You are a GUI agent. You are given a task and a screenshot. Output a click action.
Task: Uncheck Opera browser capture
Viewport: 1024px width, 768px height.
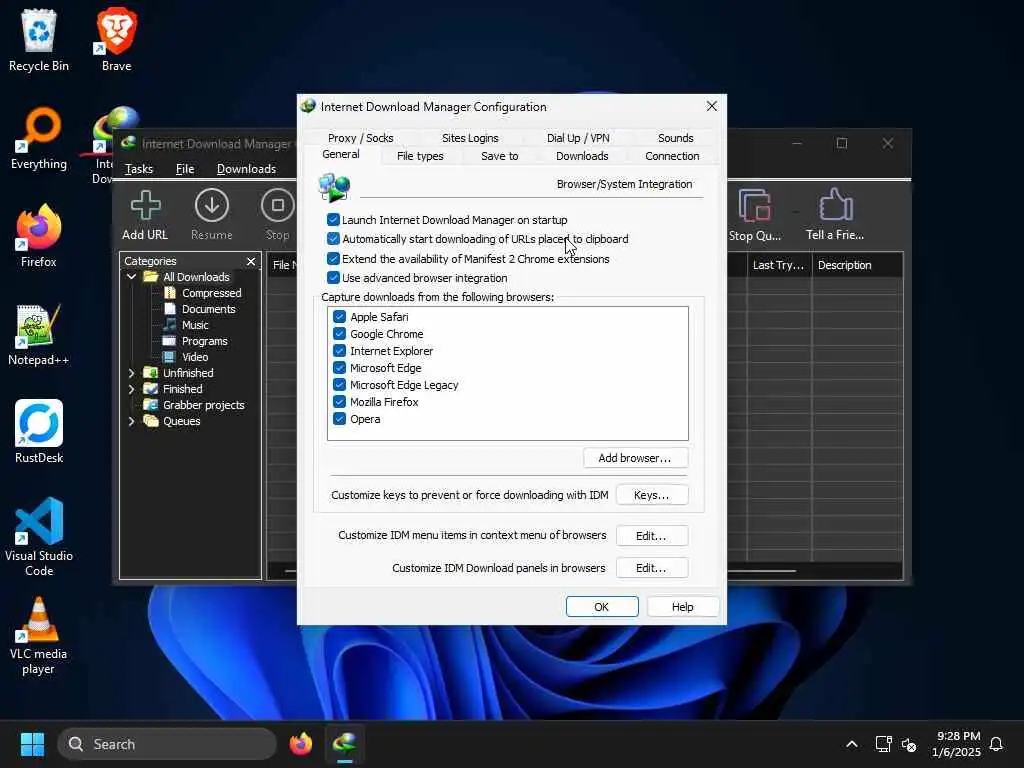click(x=339, y=419)
